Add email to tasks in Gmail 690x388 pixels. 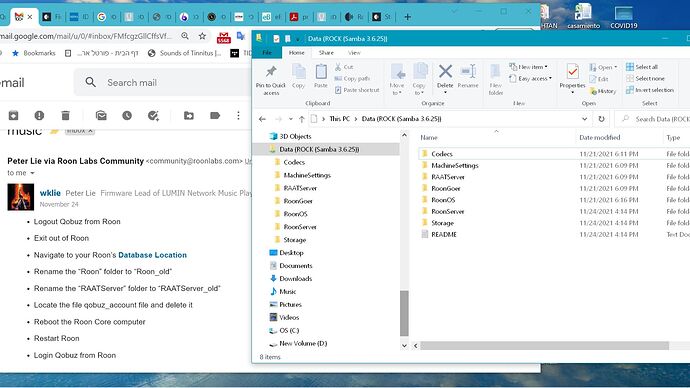[x=153, y=115]
